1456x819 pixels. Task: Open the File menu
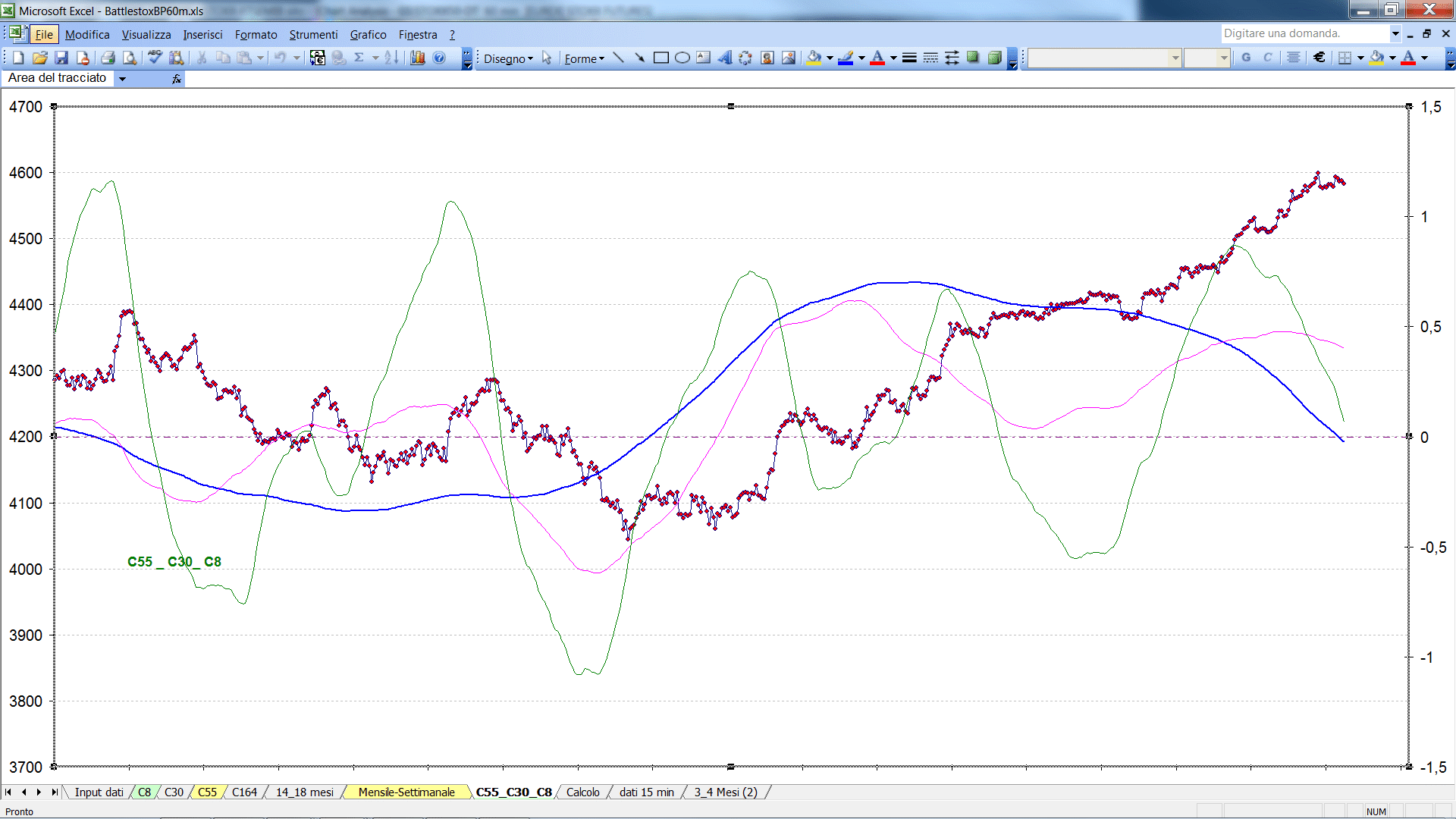tap(44, 35)
